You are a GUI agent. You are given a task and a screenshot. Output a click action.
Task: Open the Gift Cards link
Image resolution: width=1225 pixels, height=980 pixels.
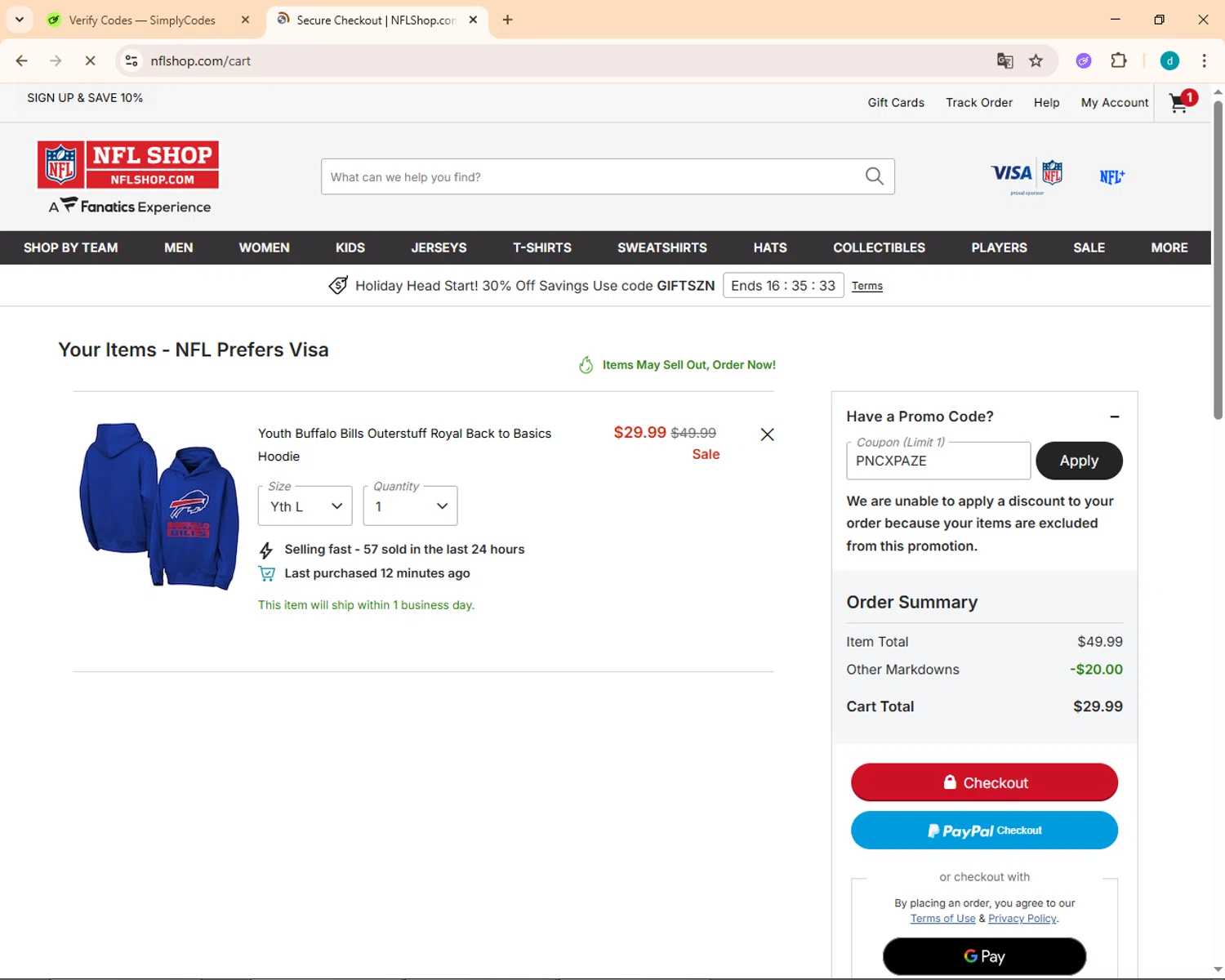point(896,102)
